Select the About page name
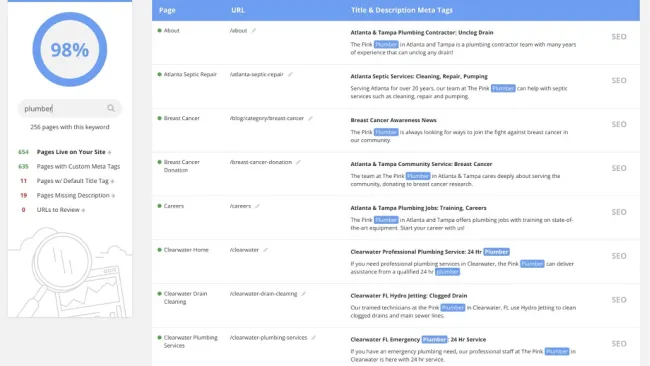 tap(172, 31)
